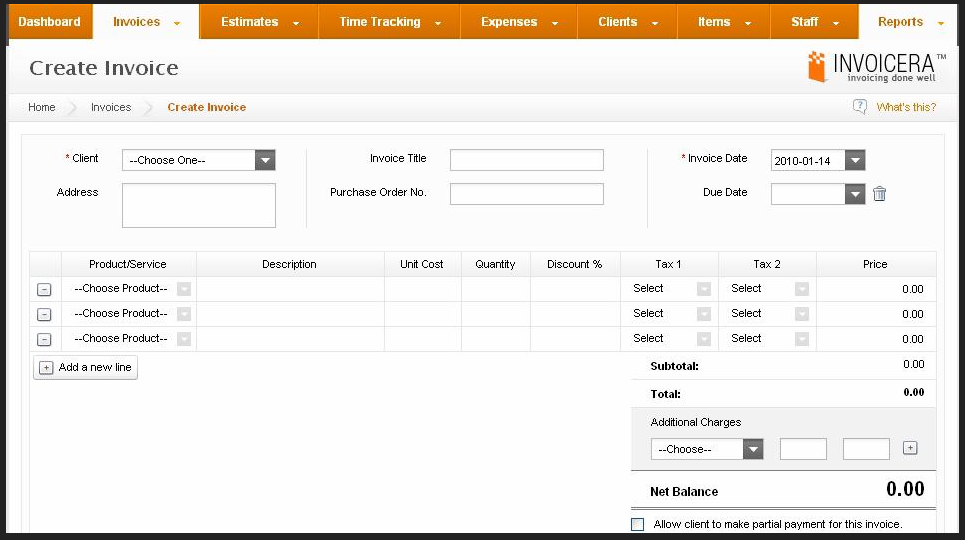Screen dimensions: 965x540
Task: Click third row Quantity cell
Action: pos(496,339)
